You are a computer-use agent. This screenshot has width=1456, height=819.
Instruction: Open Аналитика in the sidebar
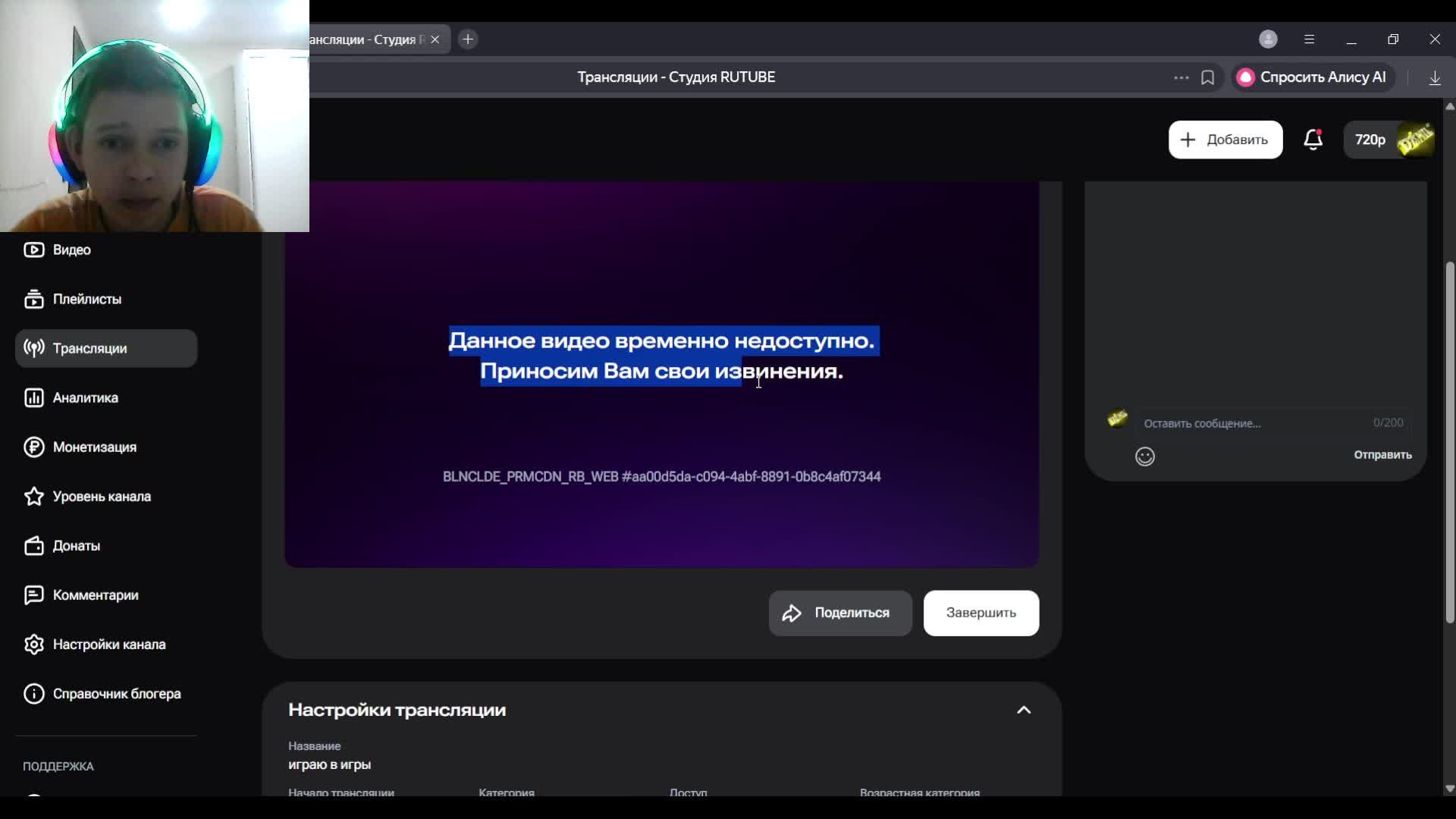click(x=106, y=397)
